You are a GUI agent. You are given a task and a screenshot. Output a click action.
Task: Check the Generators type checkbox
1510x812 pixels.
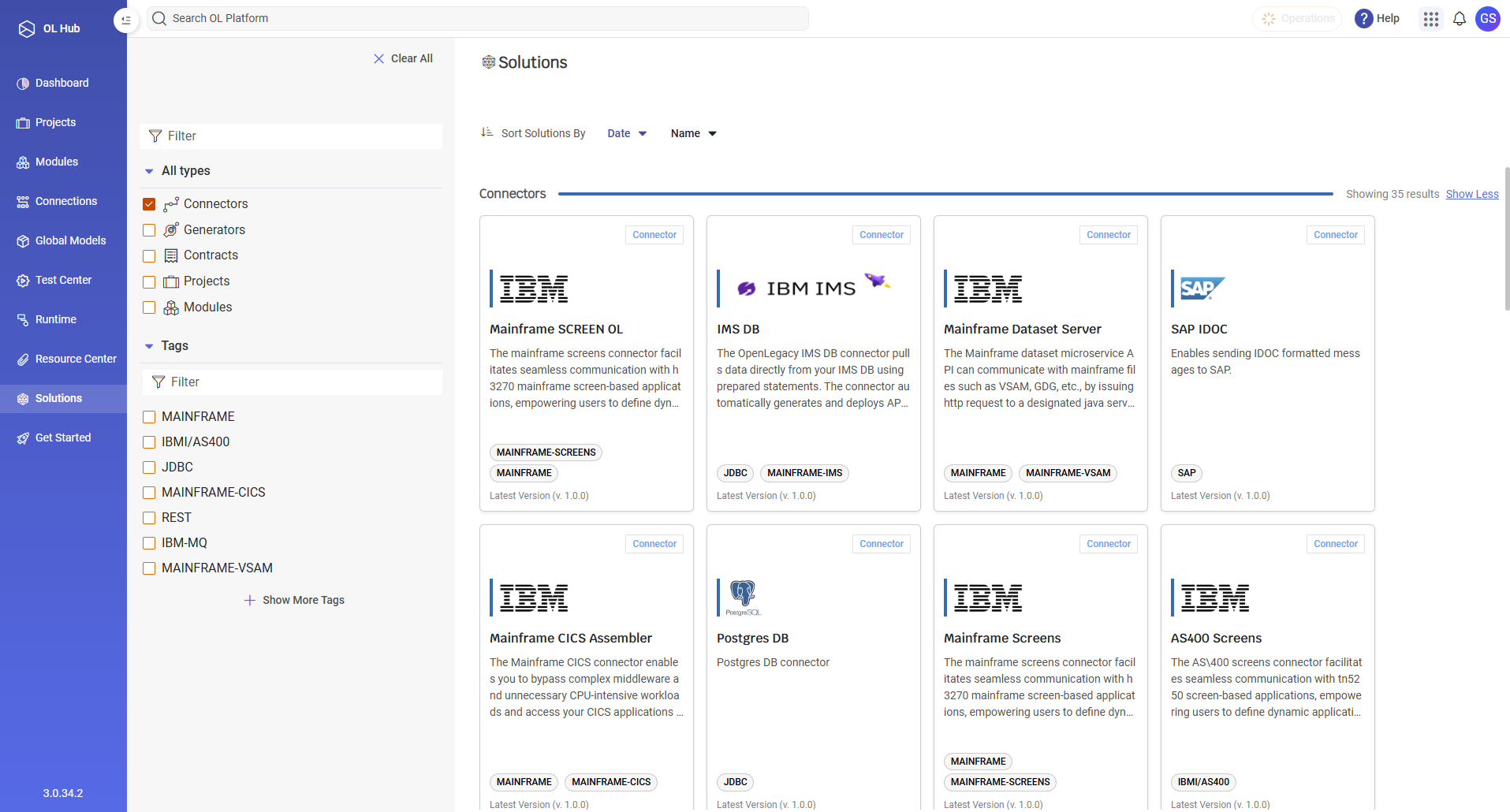149,230
